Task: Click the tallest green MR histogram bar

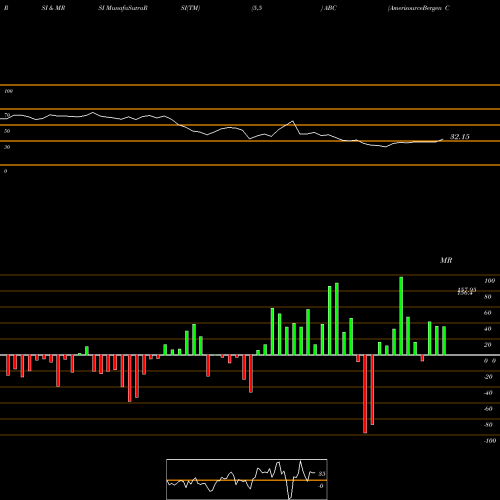Action: [401, 316]
